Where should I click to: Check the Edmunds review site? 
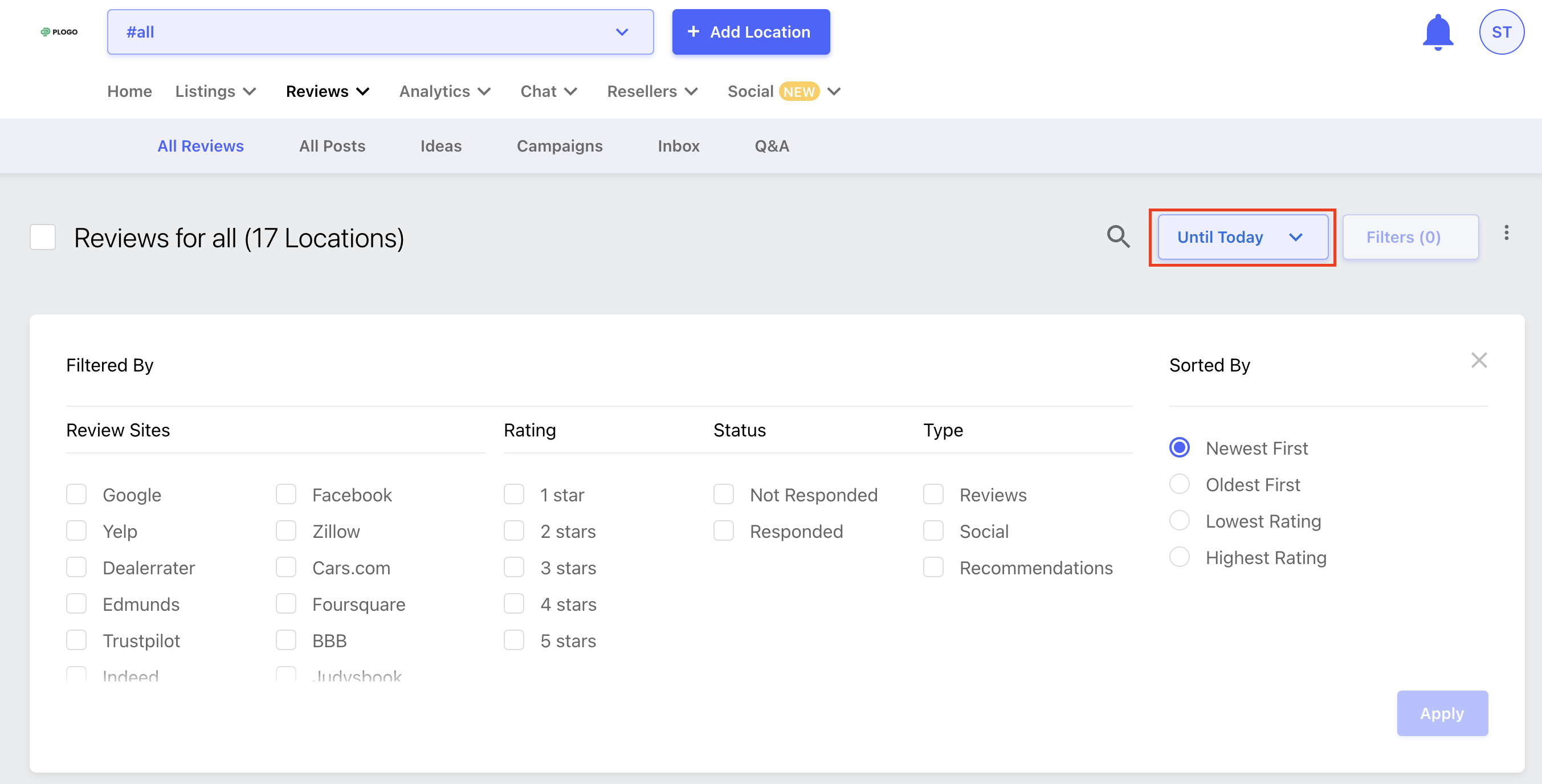76,605
